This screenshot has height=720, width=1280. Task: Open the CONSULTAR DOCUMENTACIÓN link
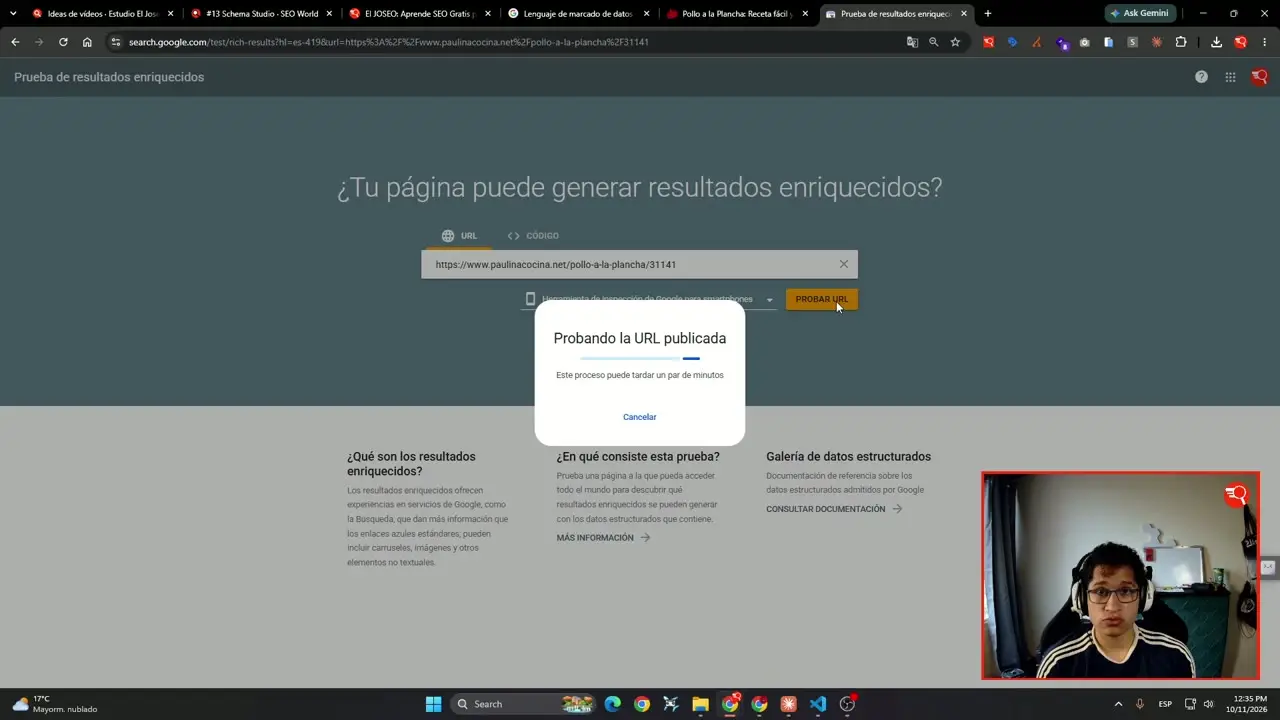[834, 509]
